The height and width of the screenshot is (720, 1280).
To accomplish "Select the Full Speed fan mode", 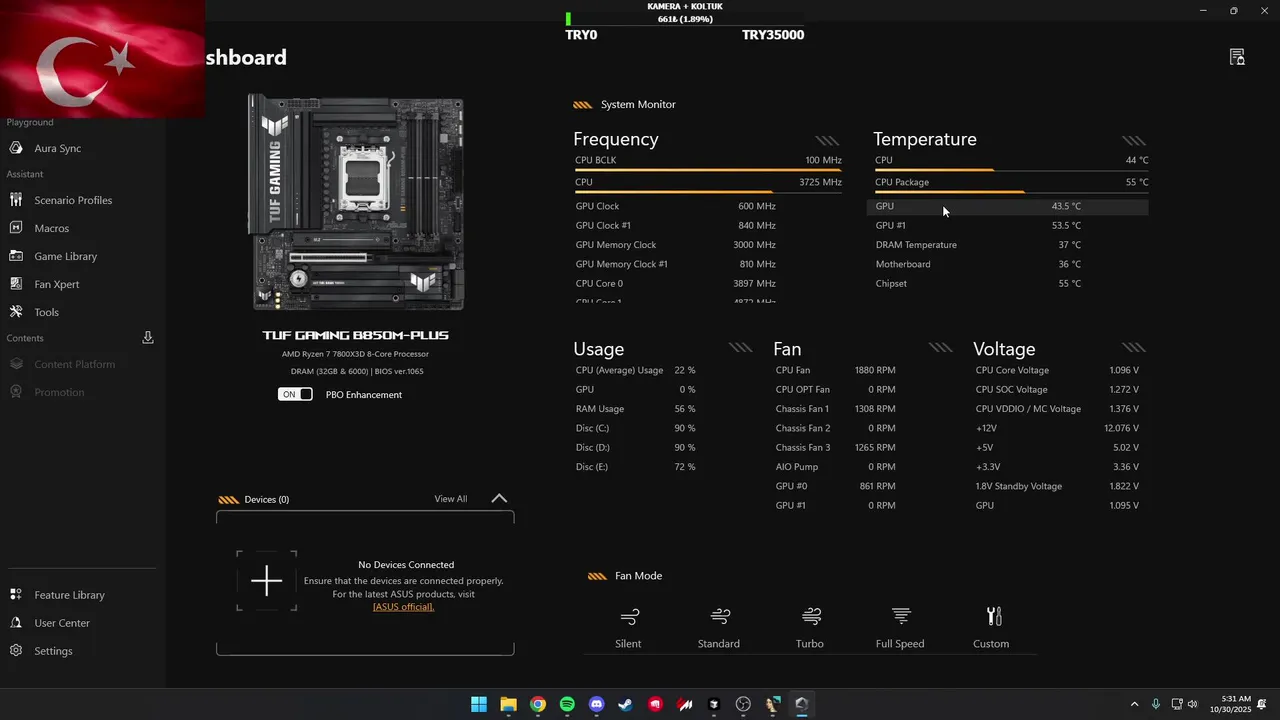I will tap(900, 628).
